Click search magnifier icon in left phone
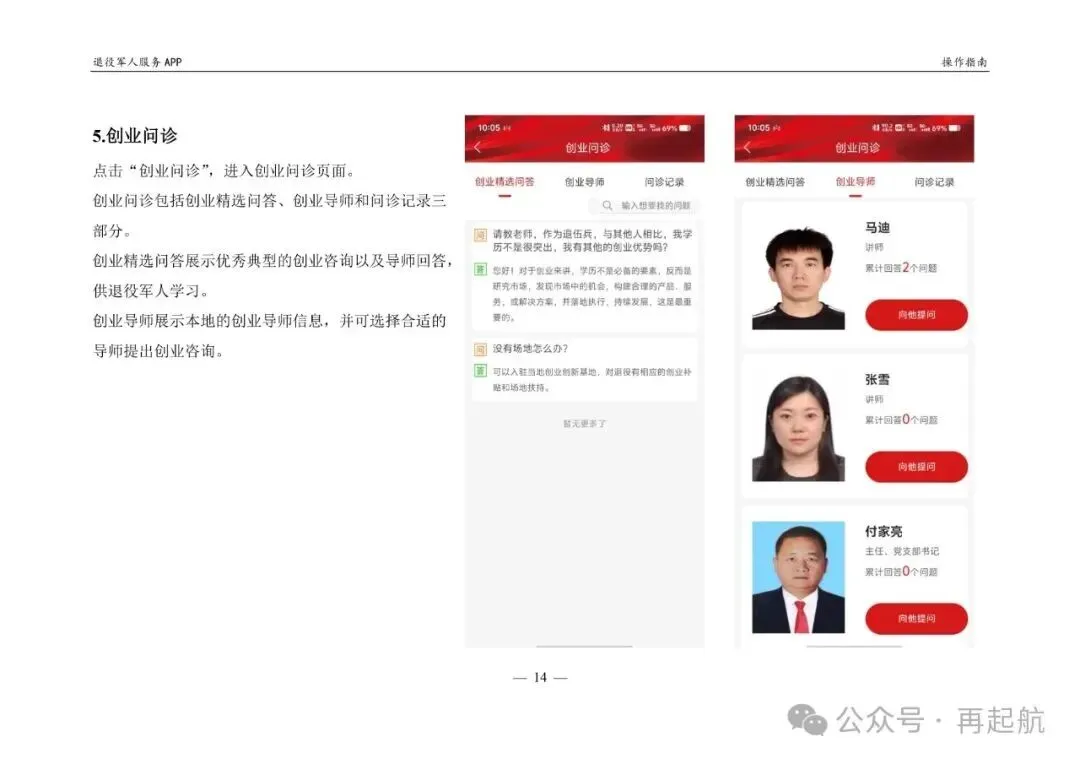Viewport: 1080px width, 764px height. point(607,205)
